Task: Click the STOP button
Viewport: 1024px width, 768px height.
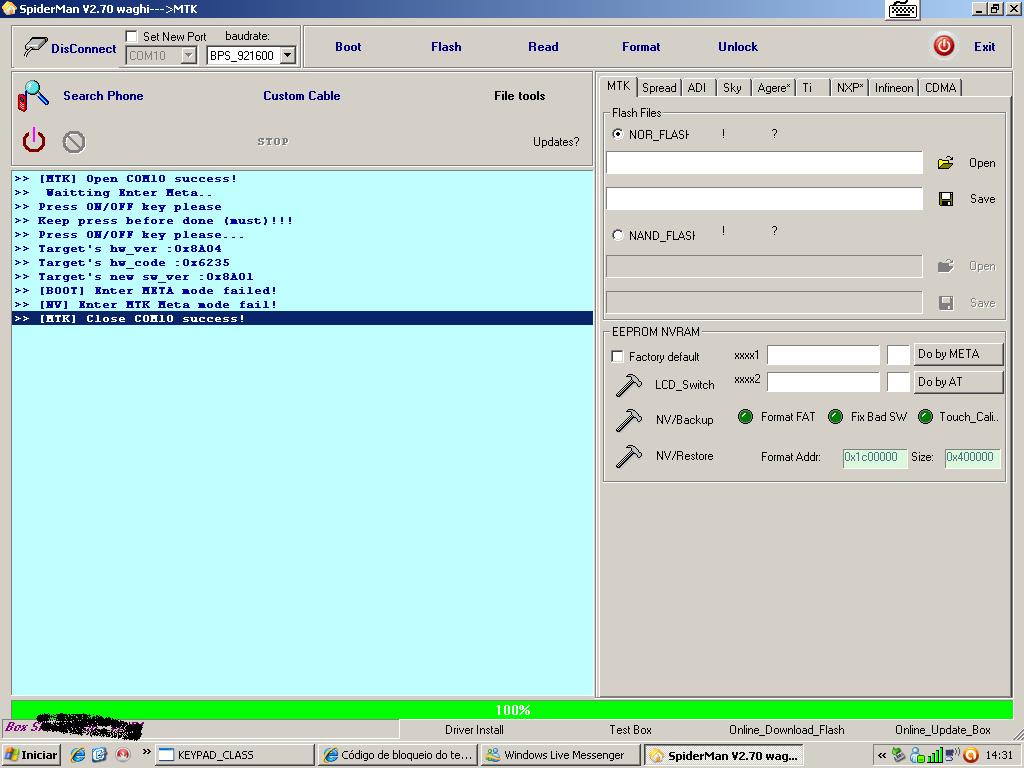Action: [273, 141]
